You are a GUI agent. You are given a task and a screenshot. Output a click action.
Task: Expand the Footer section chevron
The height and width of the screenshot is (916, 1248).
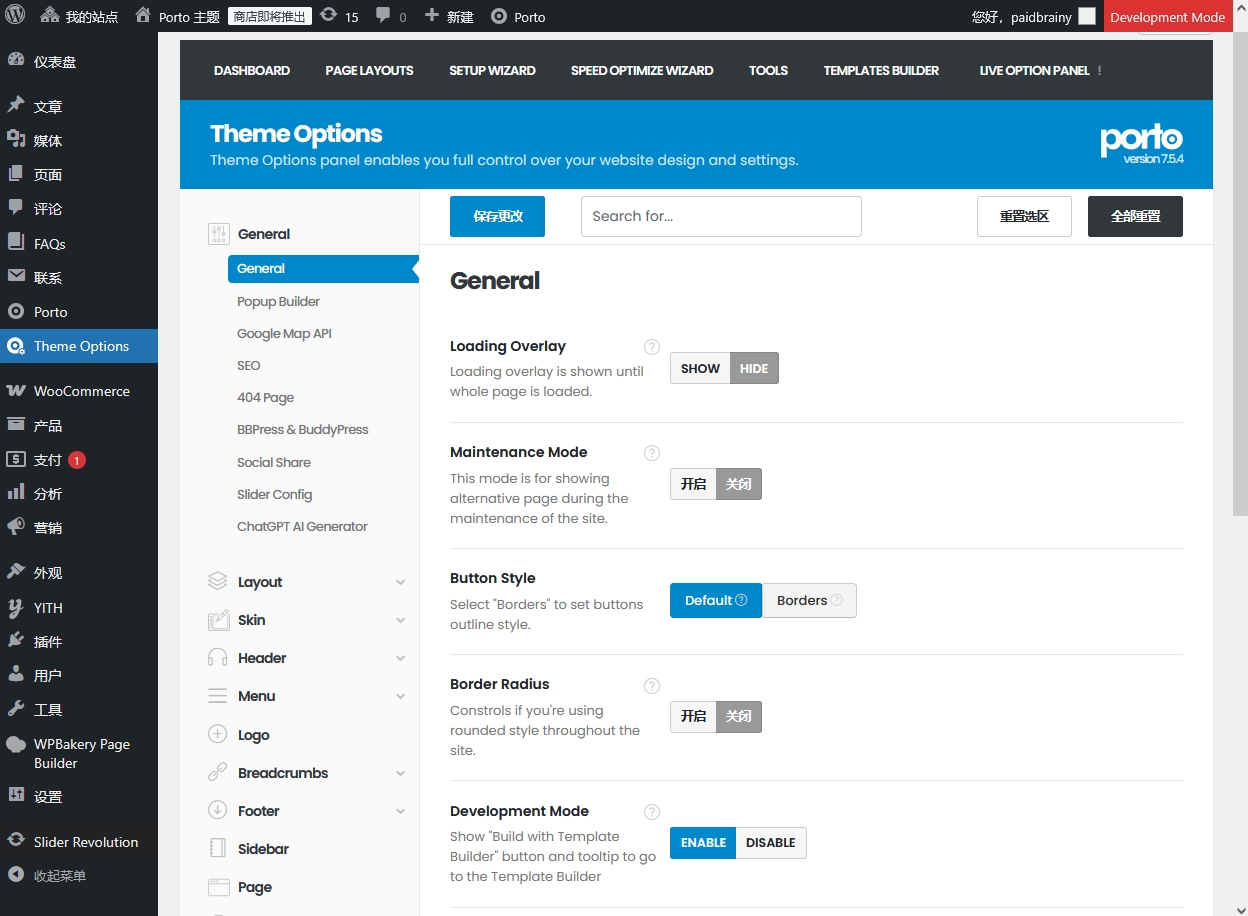tap(400, 811)
